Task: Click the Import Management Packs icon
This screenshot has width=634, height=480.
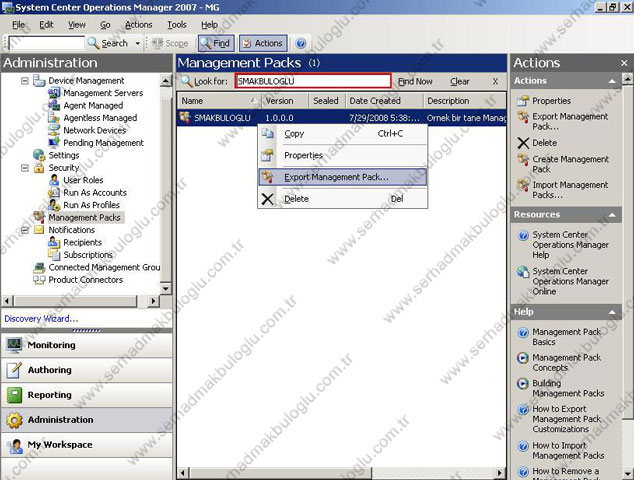Action: click(523, 185)
